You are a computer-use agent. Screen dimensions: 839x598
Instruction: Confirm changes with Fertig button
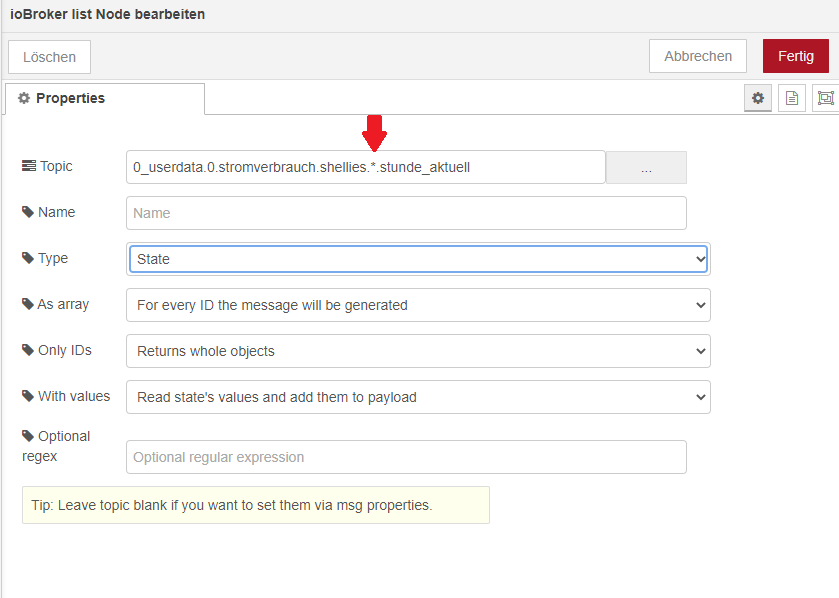tap(796, 56)
